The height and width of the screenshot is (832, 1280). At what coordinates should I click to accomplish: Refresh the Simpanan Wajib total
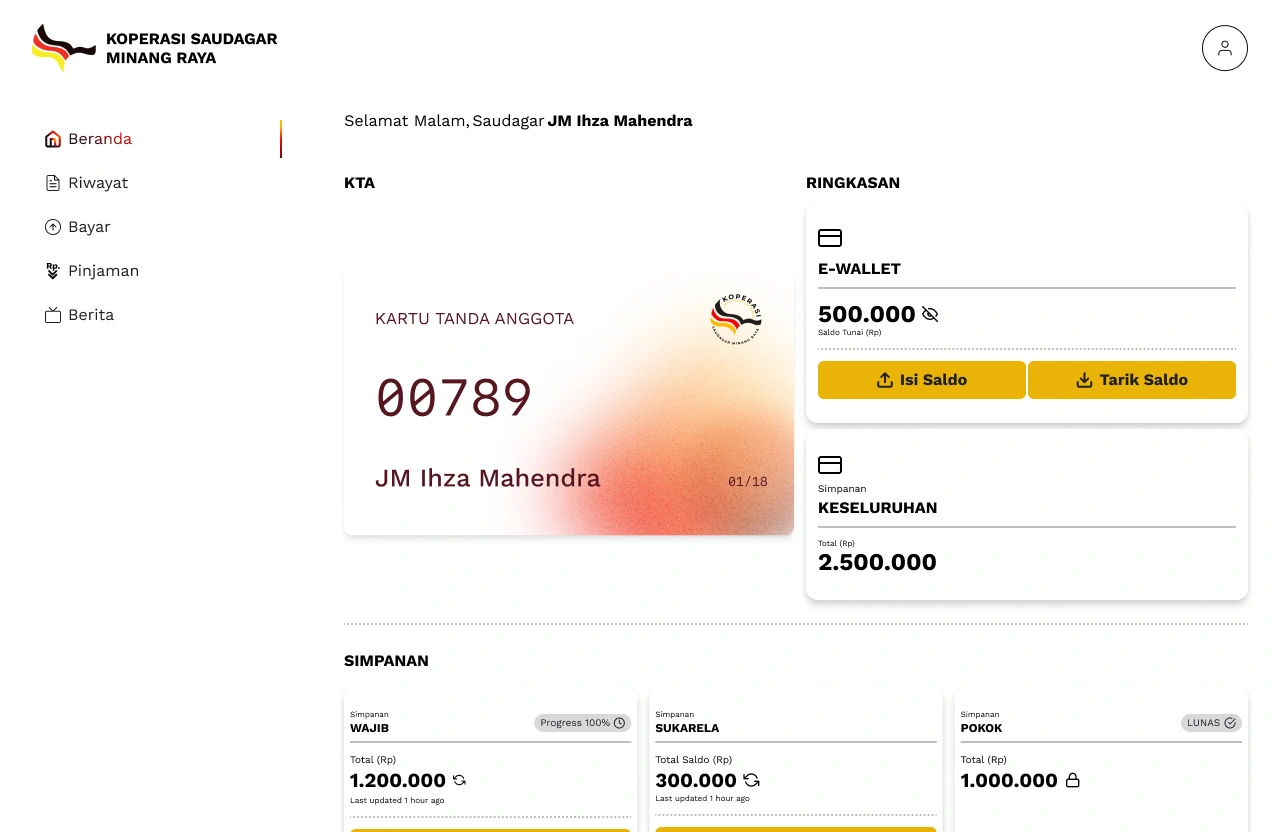point(459,780)
